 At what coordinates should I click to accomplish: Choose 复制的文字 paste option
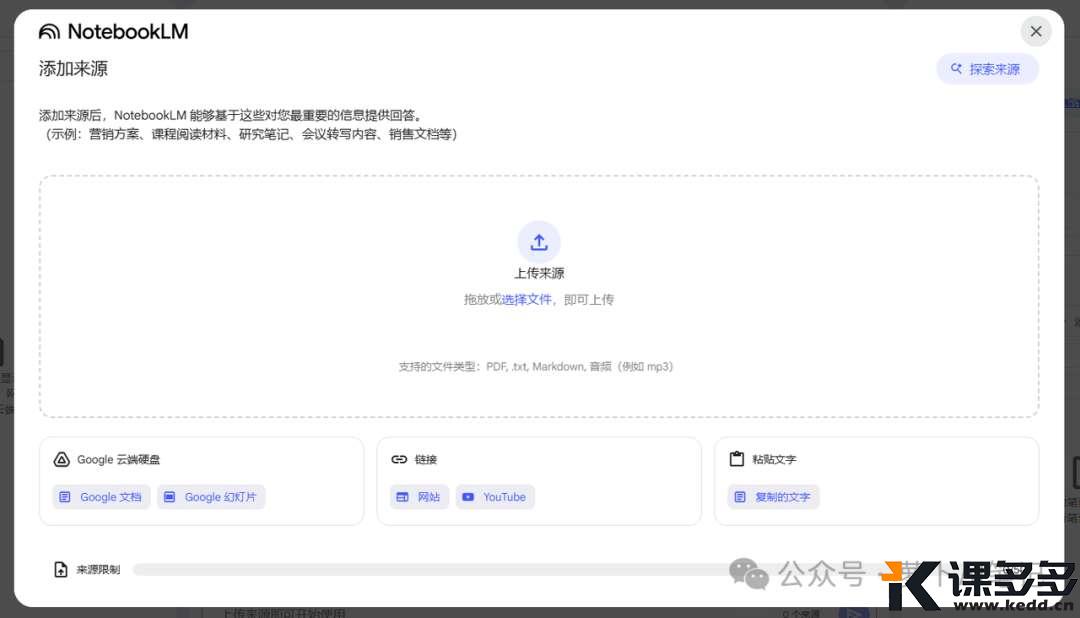(773, 497)
